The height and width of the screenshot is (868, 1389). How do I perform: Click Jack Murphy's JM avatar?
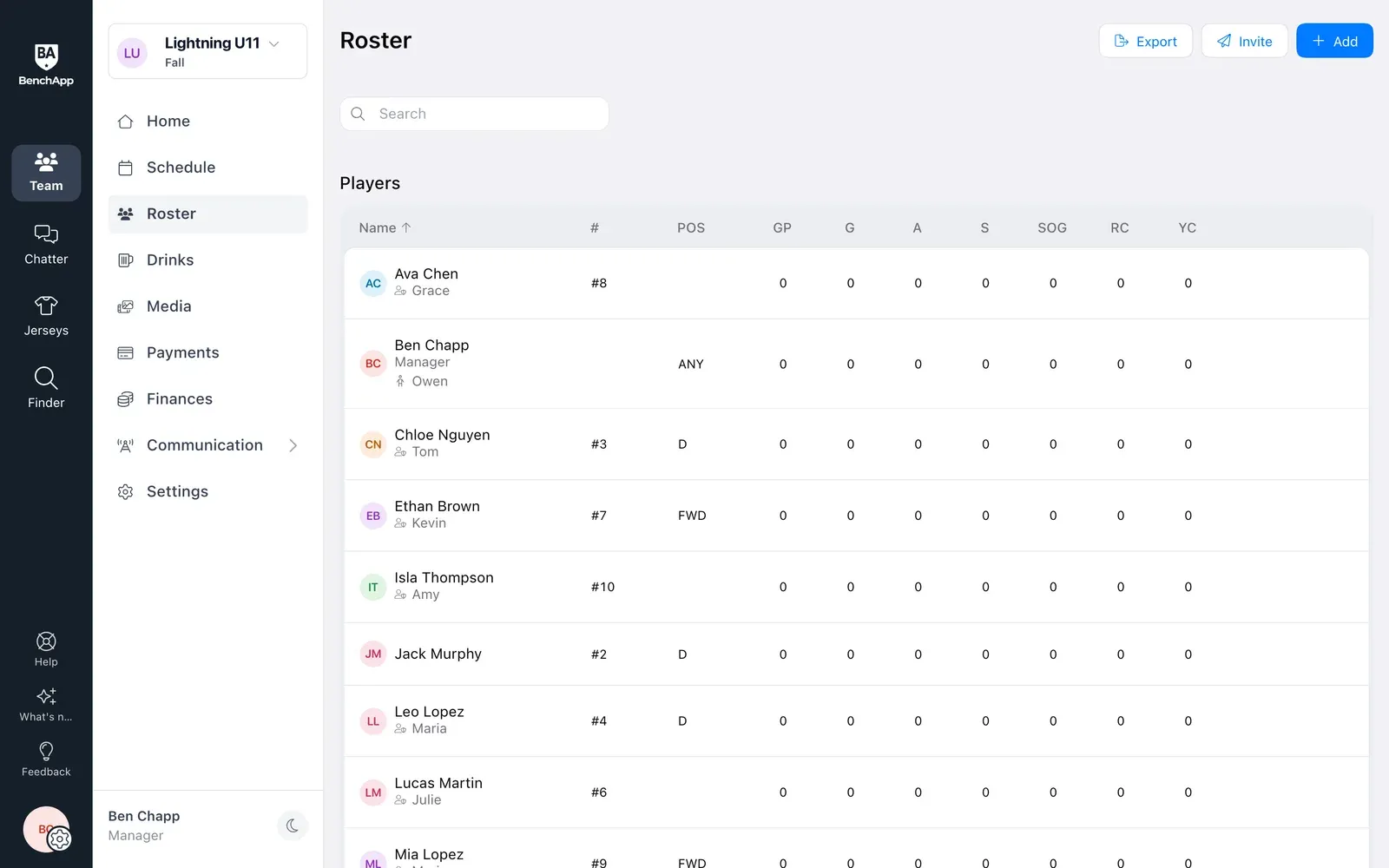click(x=373, y=654)
